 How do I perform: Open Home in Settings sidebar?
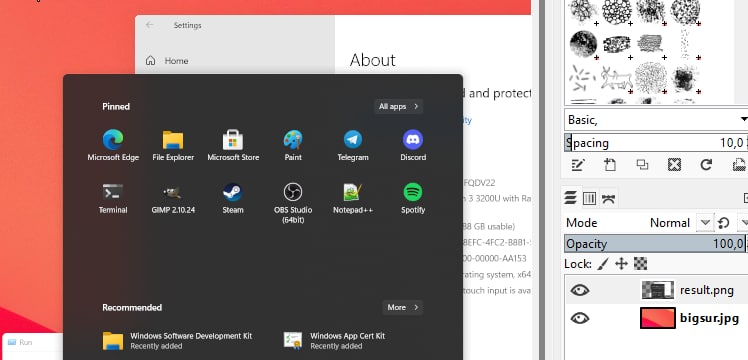click(167, 61)
